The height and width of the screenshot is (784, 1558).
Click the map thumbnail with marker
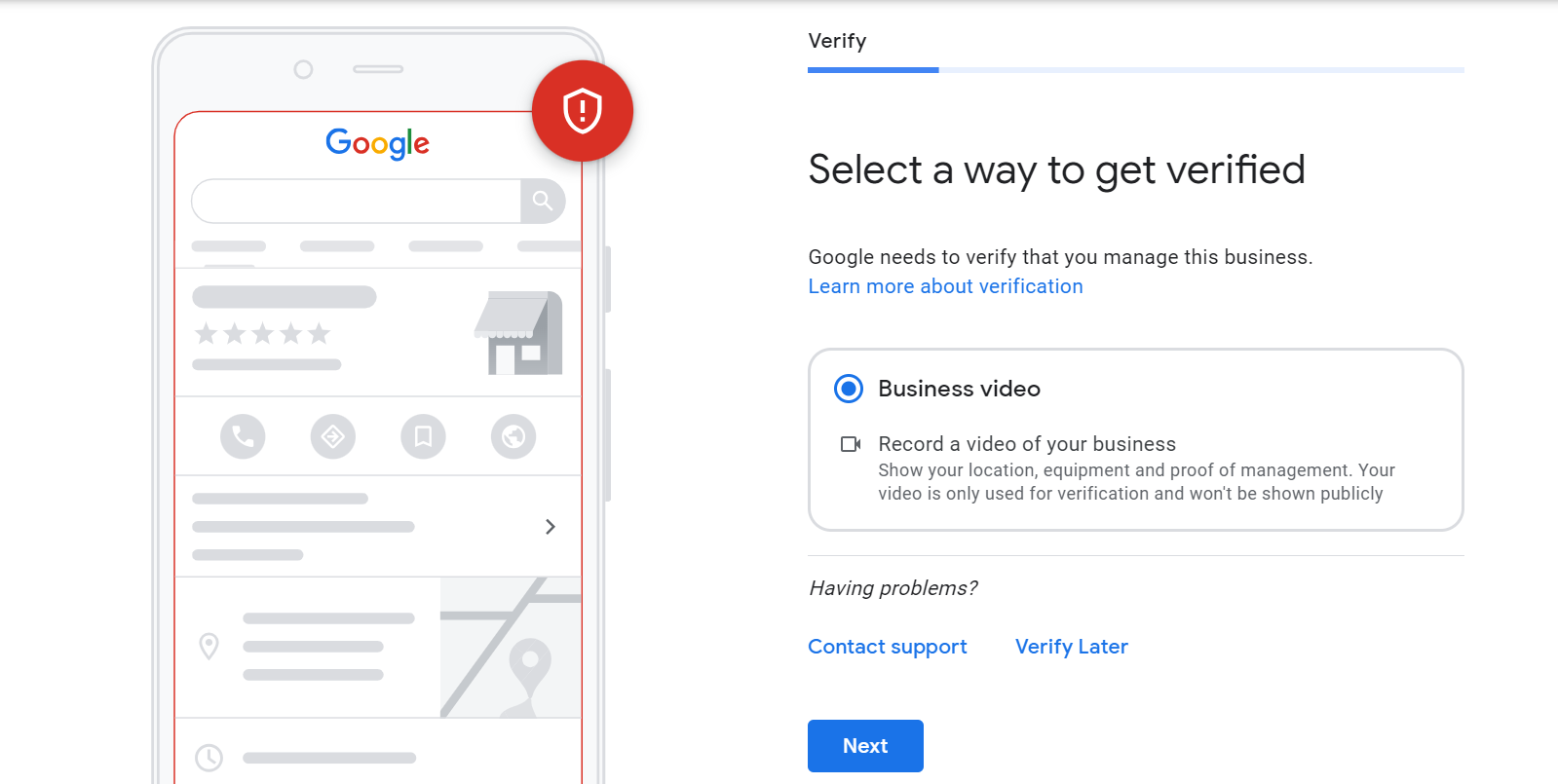511,648
